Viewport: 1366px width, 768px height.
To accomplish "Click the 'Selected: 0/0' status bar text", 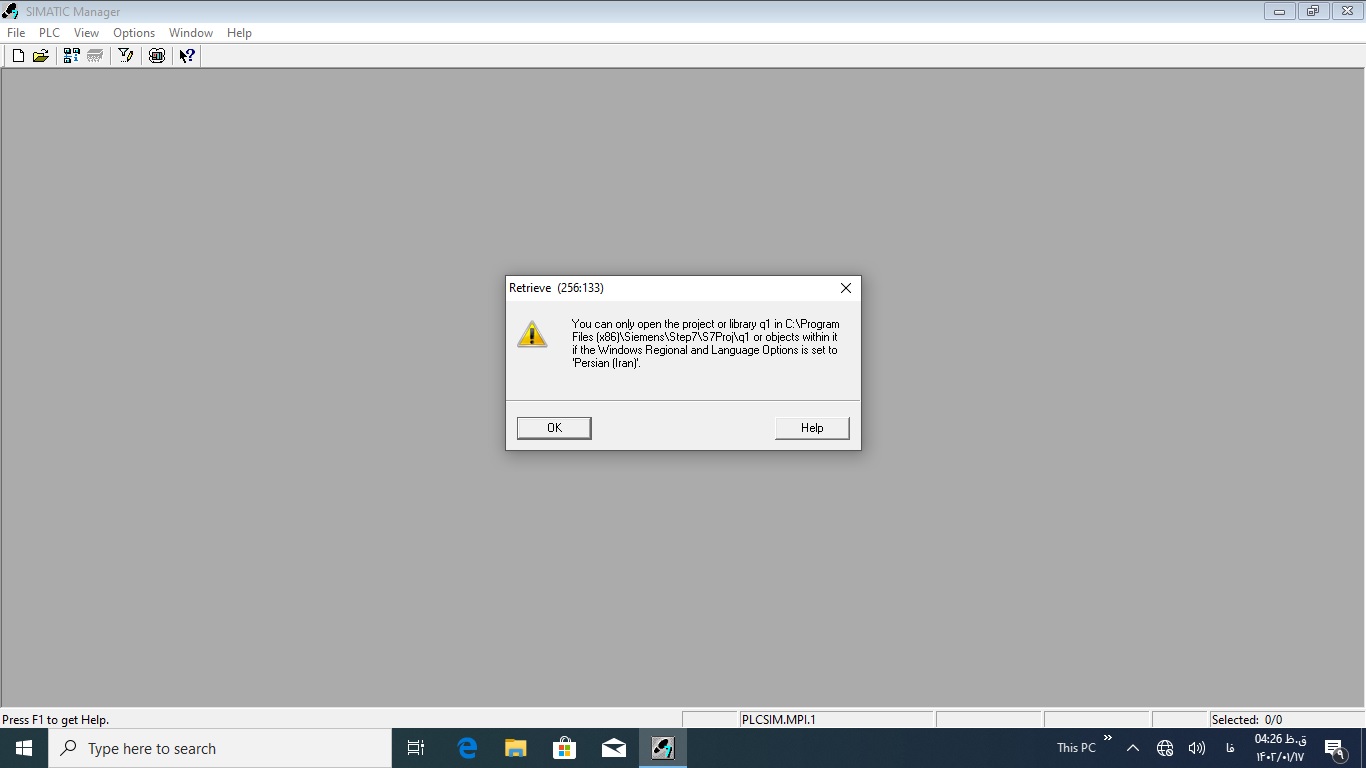I will 1246,720.
